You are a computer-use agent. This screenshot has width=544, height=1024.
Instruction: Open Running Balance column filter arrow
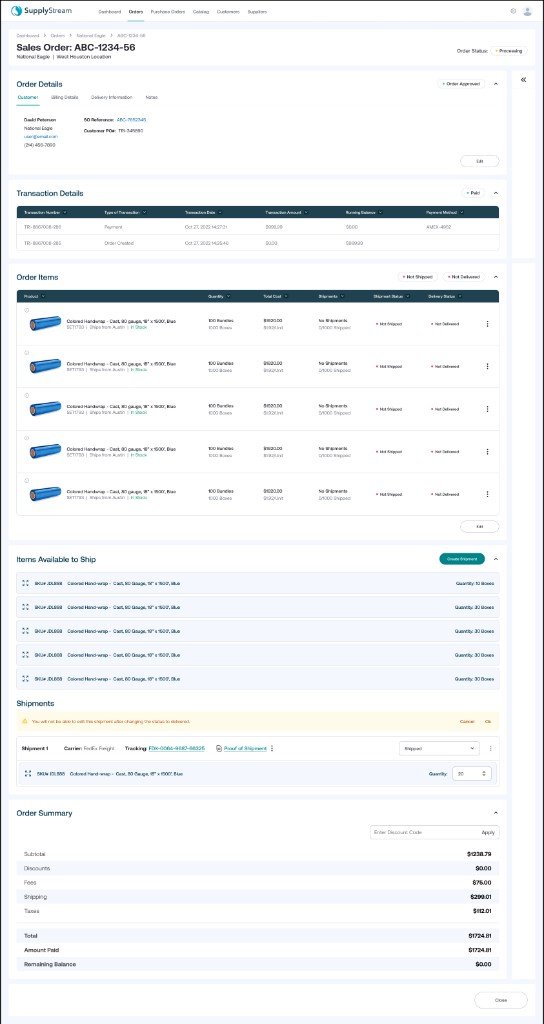tap(379, 212)
